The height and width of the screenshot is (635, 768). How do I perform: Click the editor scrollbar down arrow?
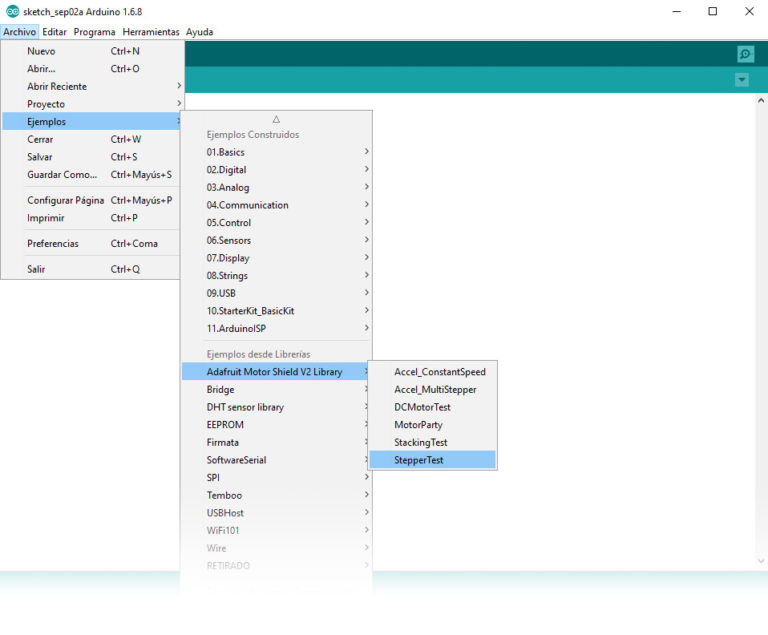tap(759, 562)
